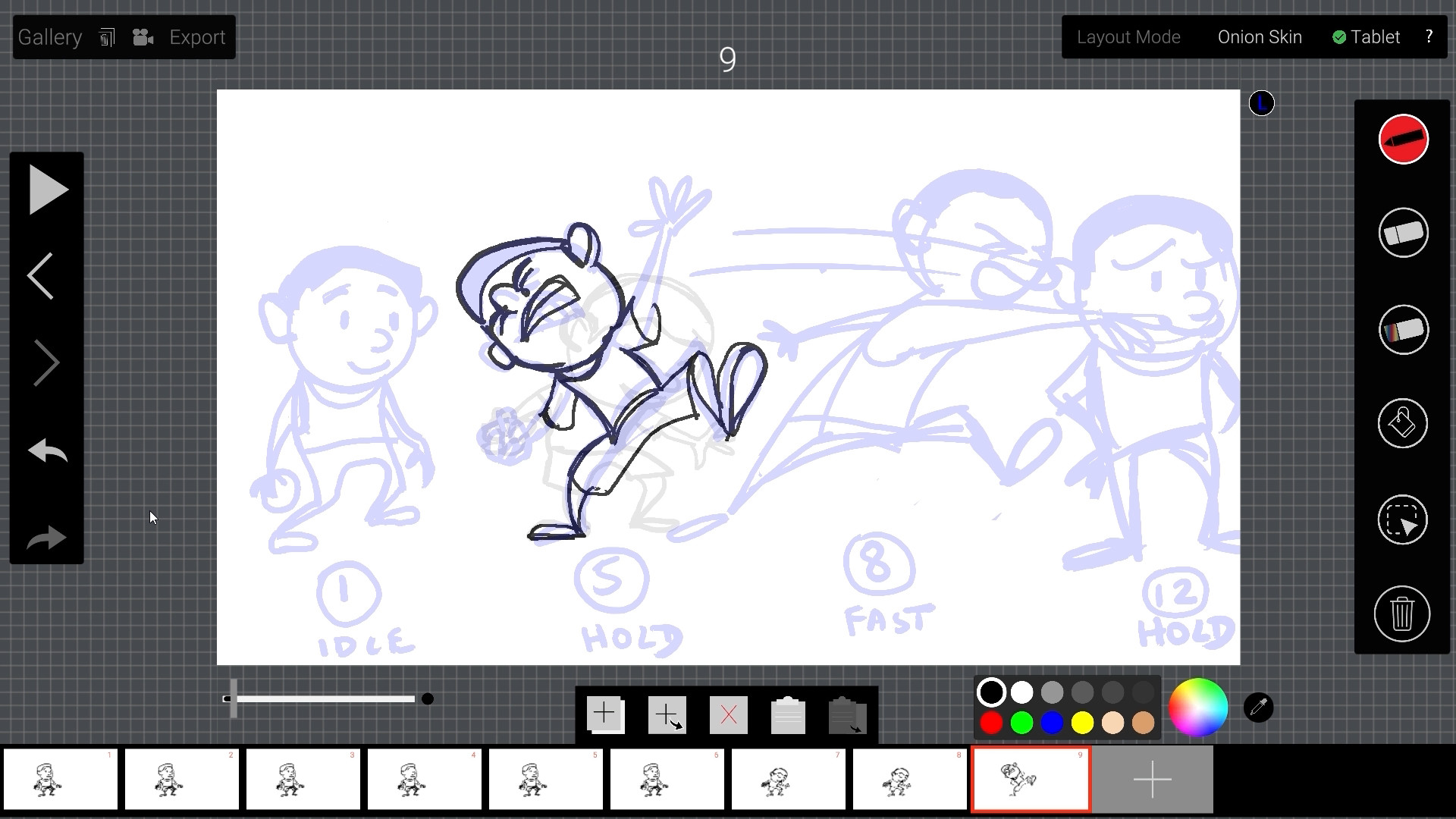The width and height of the screenshot is (1456, 819).
Task: Delete the current frame using the red X
Action: coord(727,714)
